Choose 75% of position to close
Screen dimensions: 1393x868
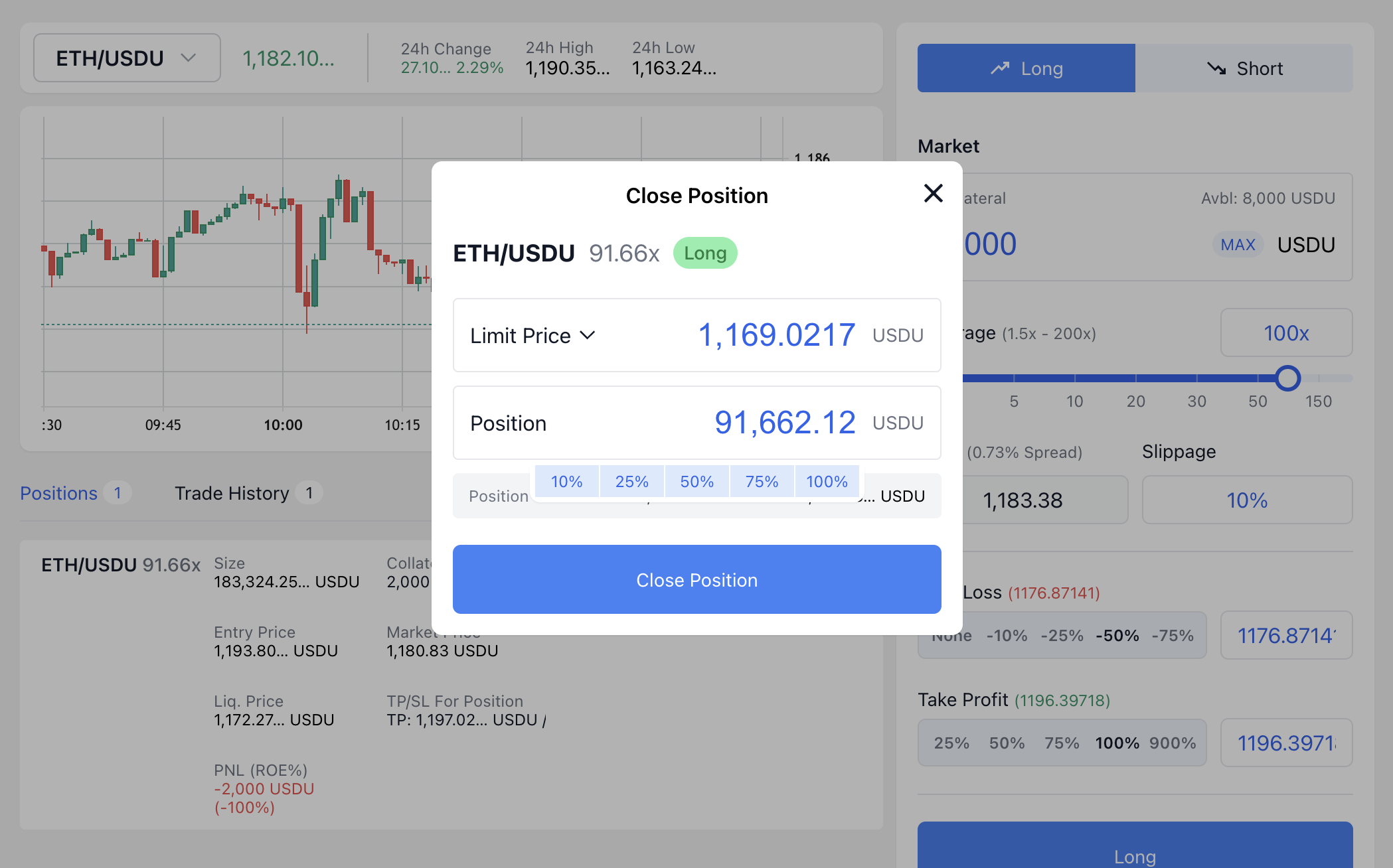point(762,481)
